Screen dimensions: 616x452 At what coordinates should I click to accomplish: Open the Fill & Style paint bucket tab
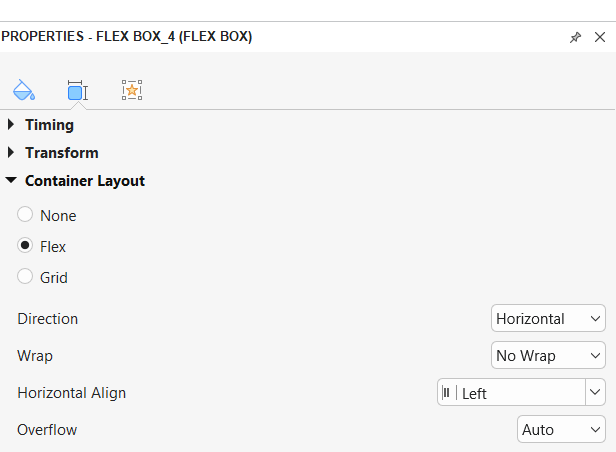[x=24, y=91]
